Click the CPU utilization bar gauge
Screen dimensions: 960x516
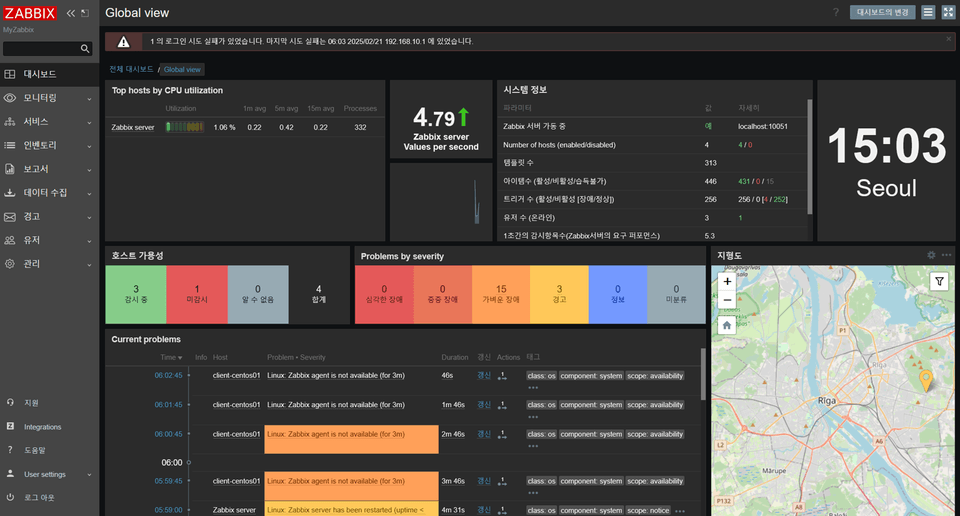pyautogui.click(x=185, y=127)
